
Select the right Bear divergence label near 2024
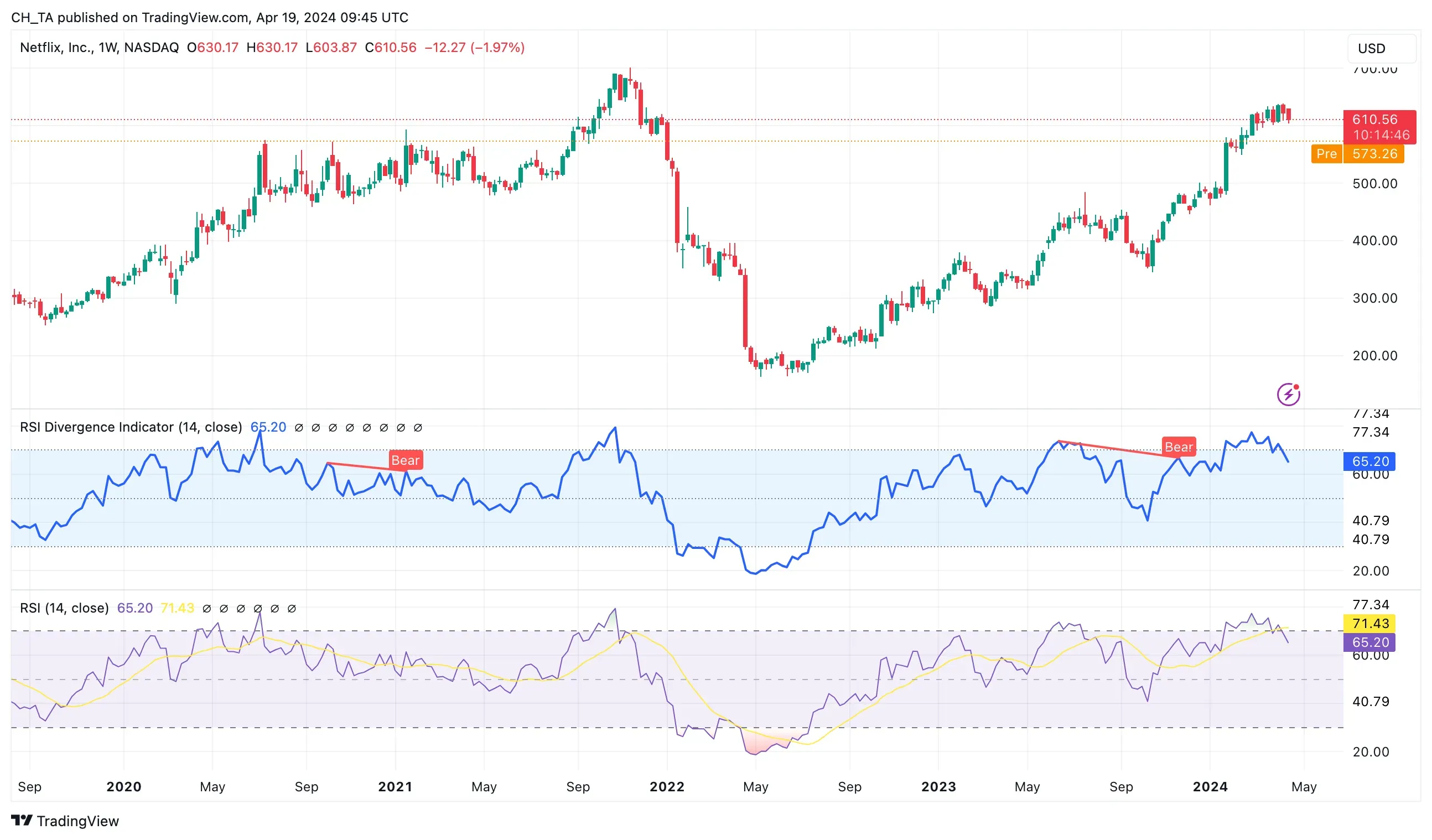[1179, 447]
